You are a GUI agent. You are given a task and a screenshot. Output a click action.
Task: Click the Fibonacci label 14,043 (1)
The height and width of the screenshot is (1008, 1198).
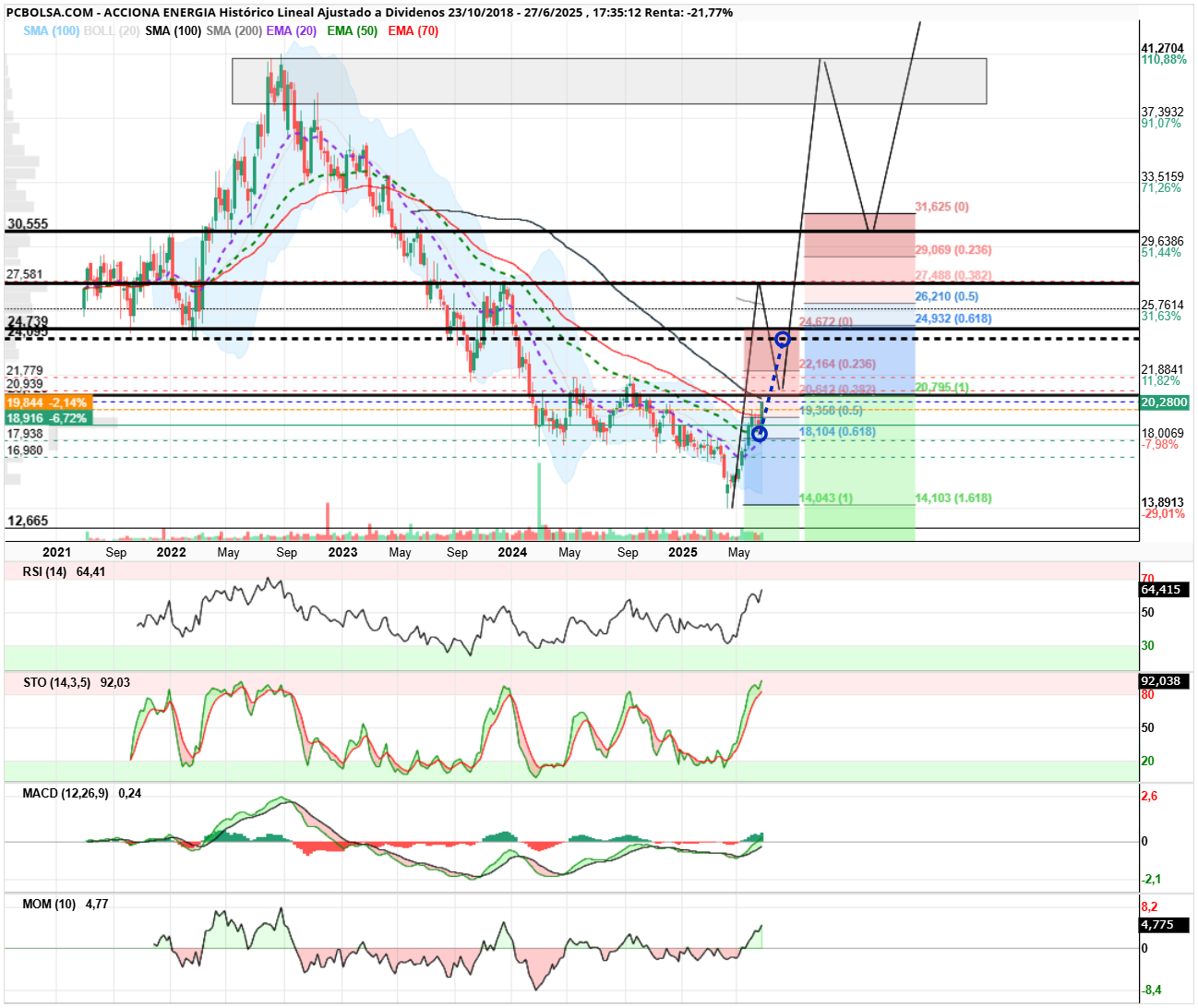click(x=826, y=498)
